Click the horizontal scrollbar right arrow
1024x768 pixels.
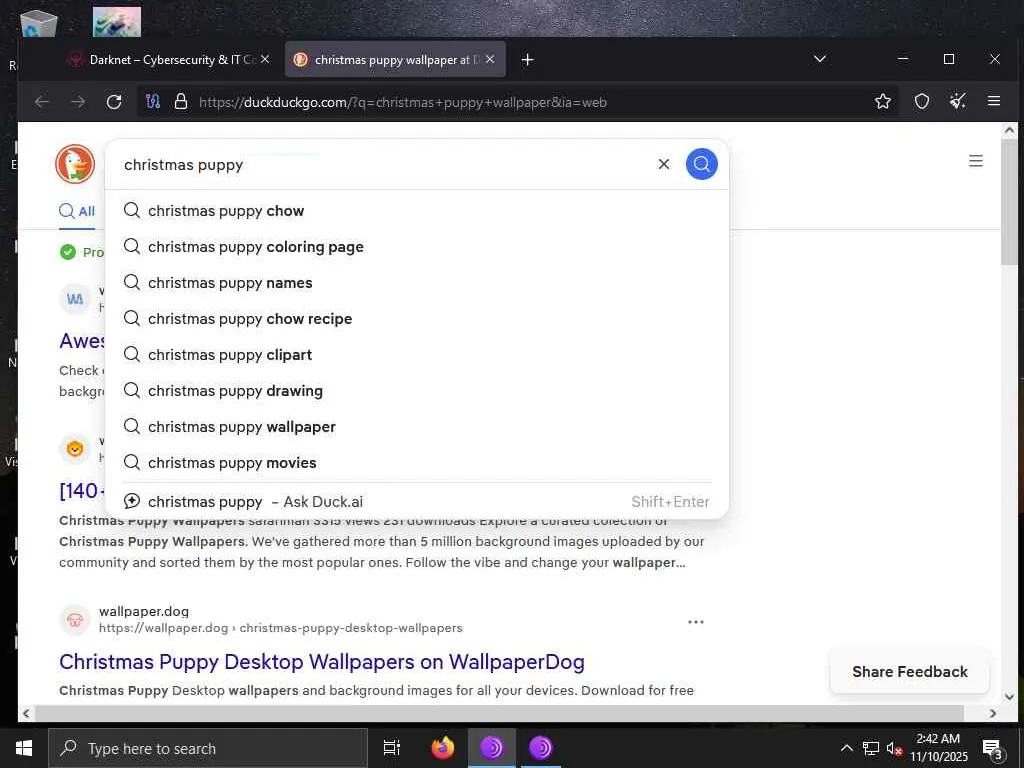coord(993,713)
